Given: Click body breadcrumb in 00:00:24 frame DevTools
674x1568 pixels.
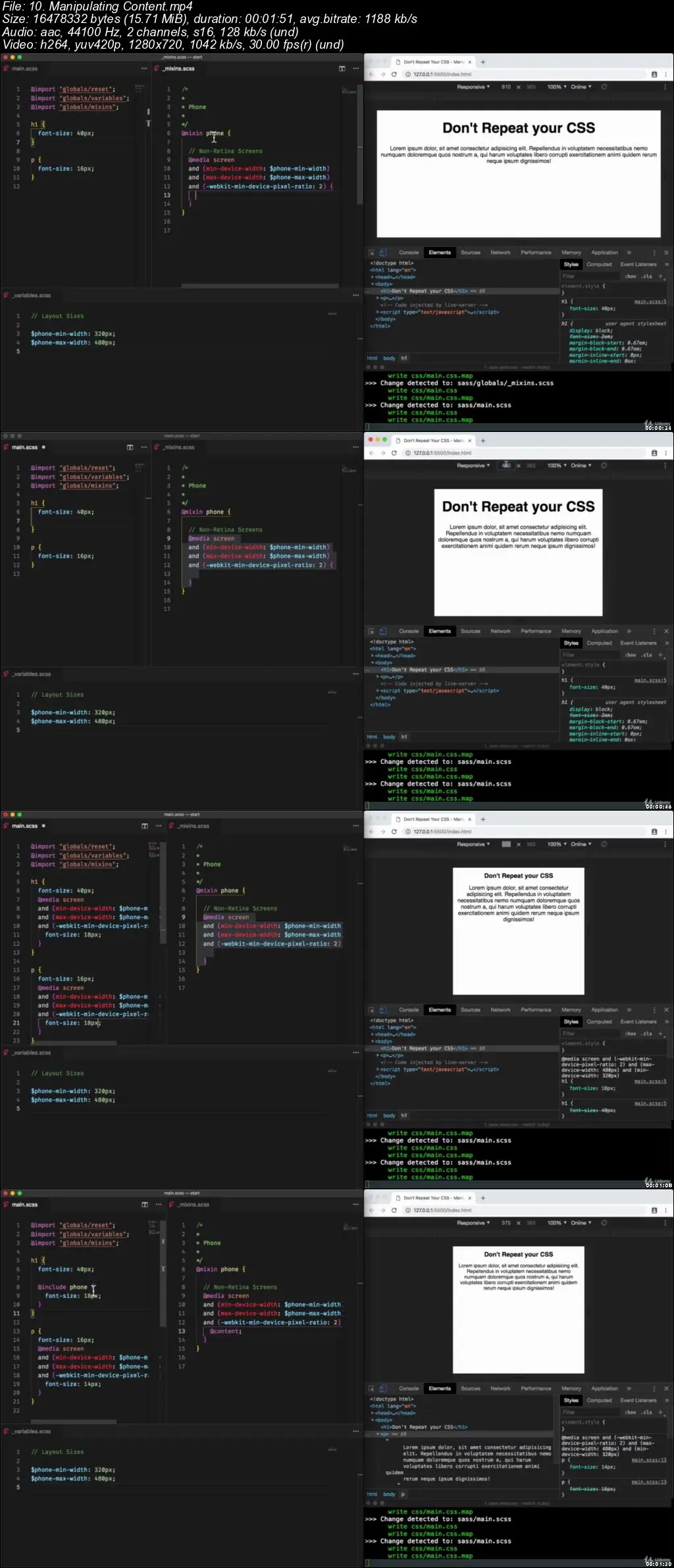Looking at the screenshot, I should tap(389, 358).
